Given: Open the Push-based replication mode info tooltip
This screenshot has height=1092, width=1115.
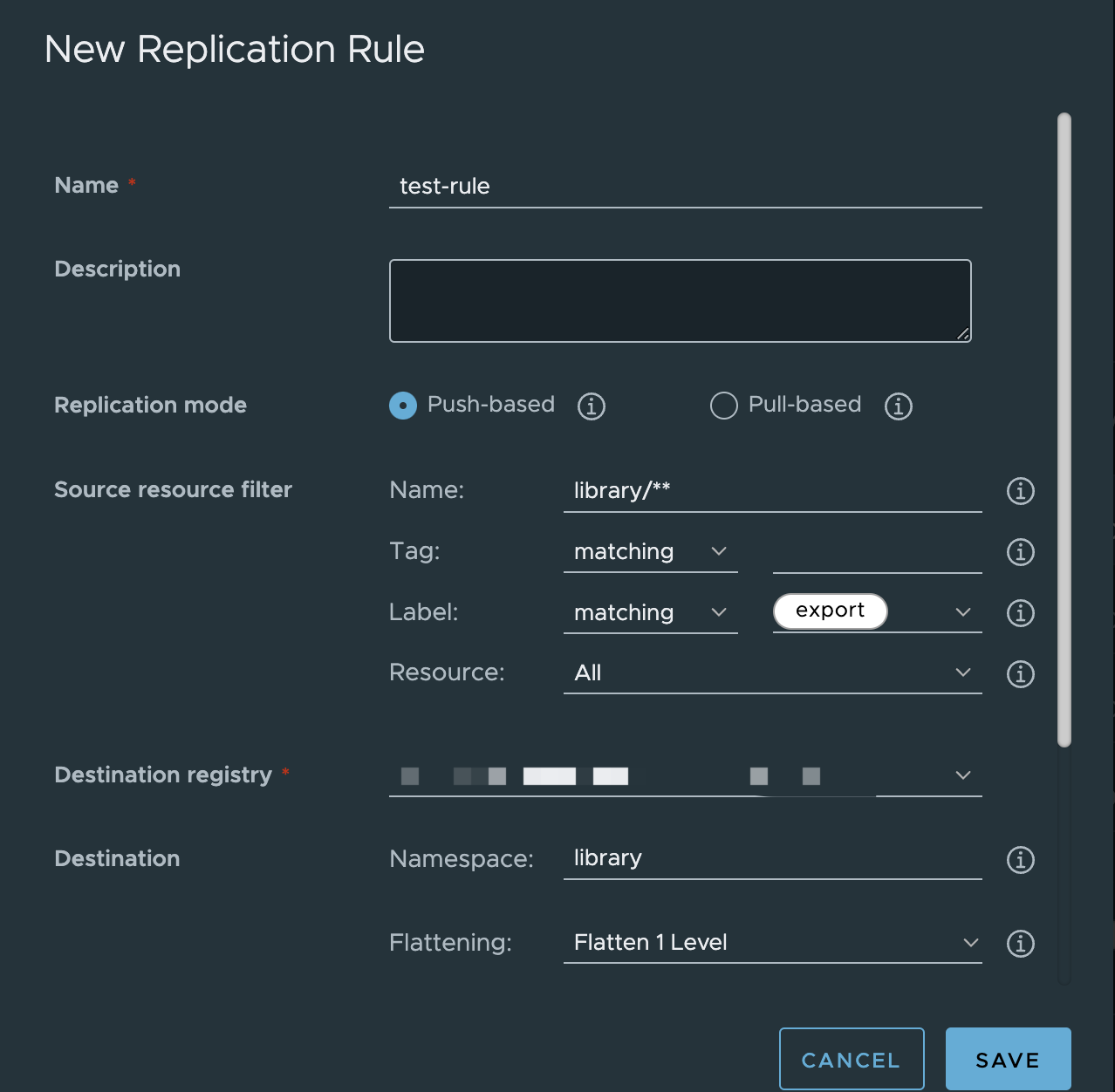Looking at the screenshot, I should tap(591, 406).
